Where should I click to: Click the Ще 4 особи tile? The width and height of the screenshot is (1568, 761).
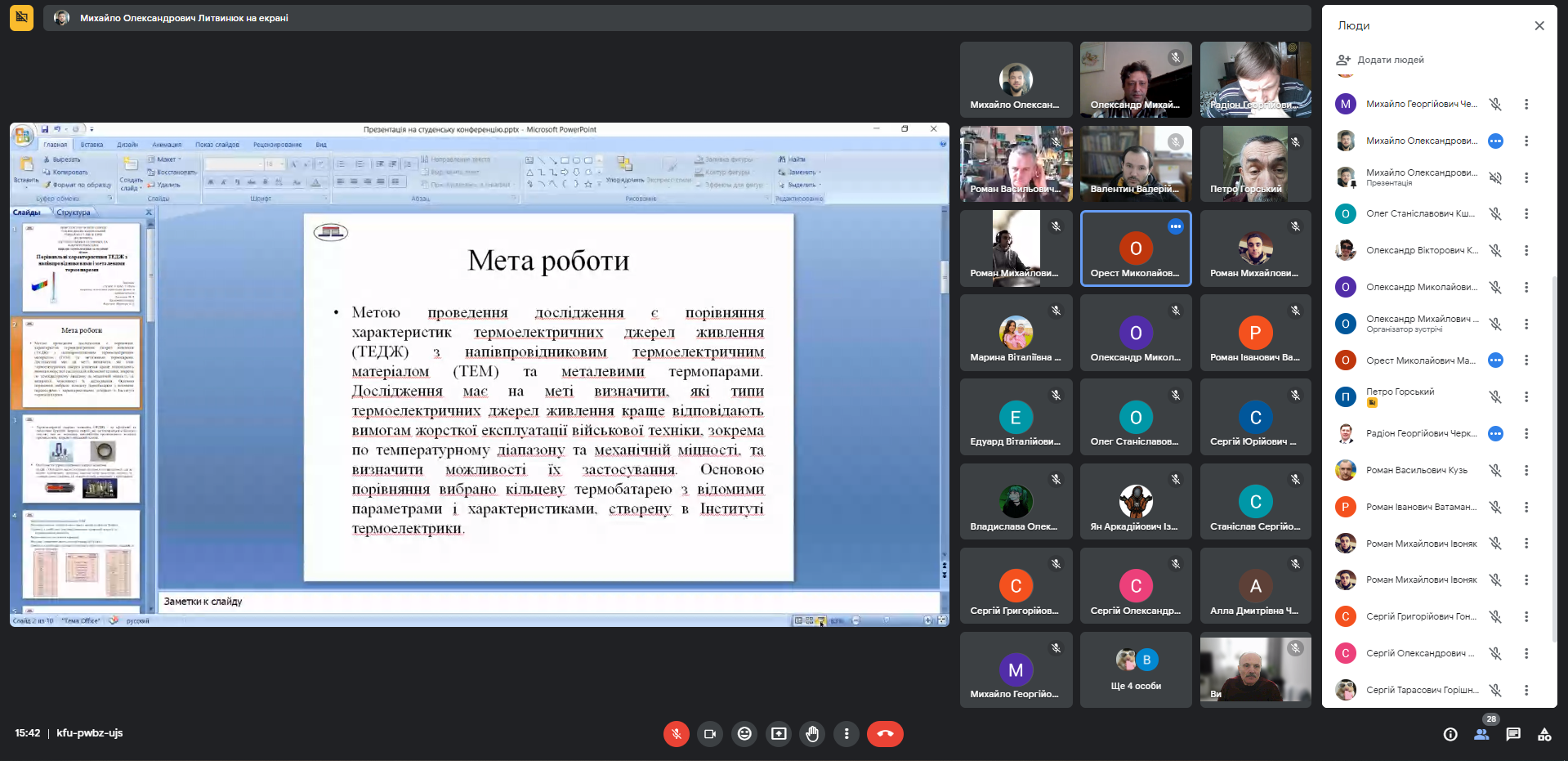pyautogui.click(x=1136, y=670)
